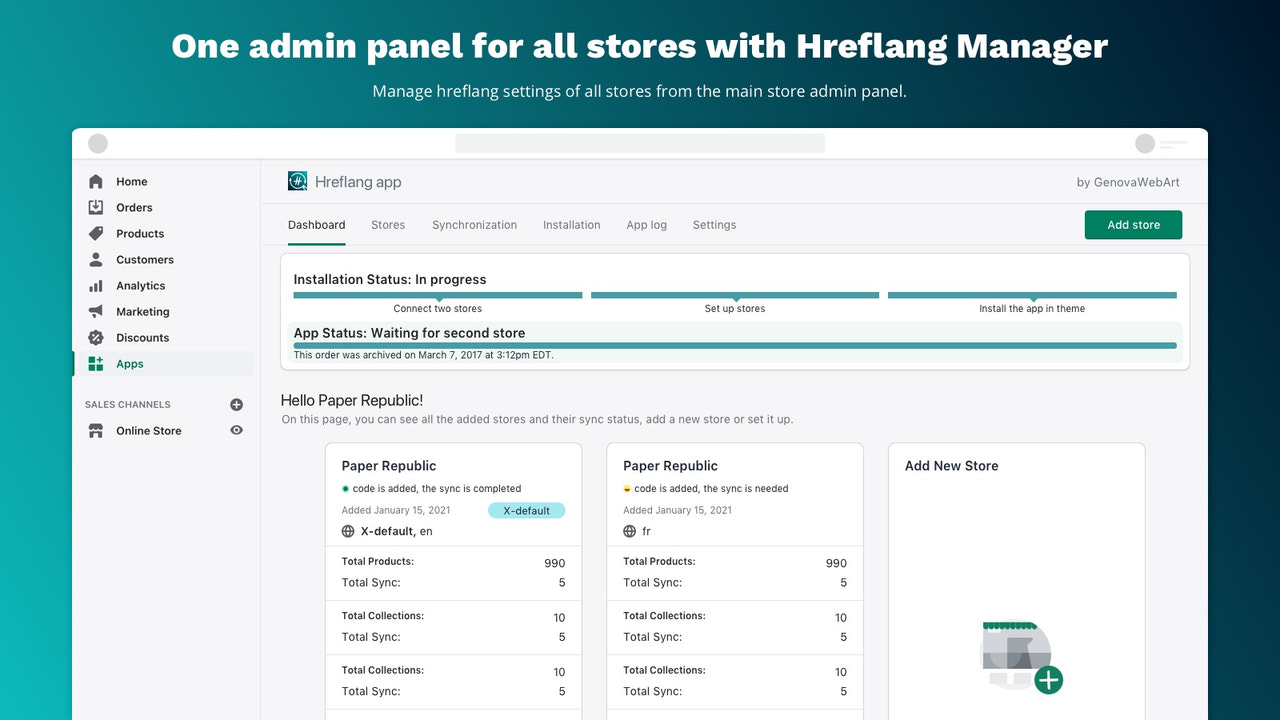Click the Add store button

[x=1133, y=225]
